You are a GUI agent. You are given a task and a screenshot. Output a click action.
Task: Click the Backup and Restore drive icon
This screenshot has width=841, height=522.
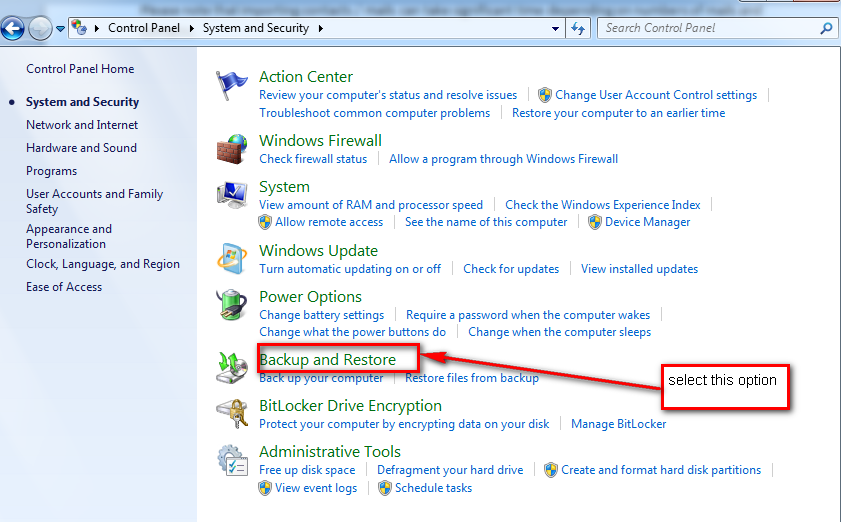(232, 368)
